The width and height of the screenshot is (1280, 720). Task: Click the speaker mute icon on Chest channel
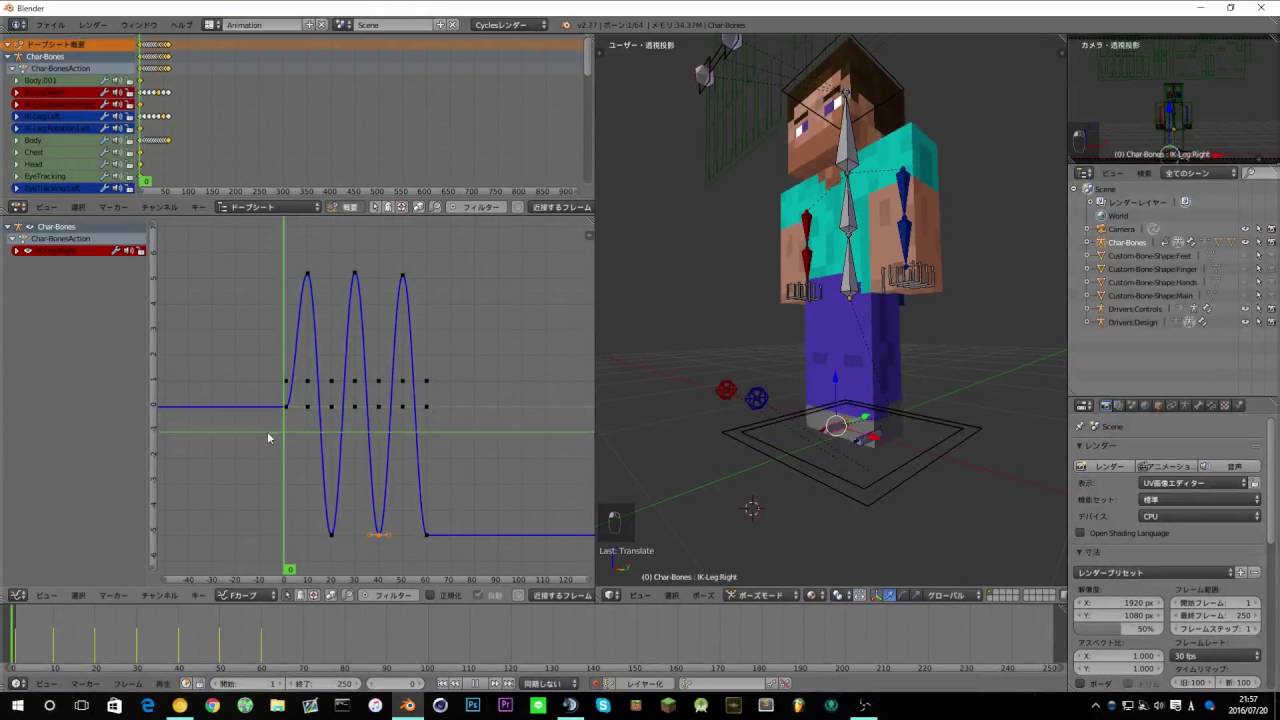[x=117, y=152]
